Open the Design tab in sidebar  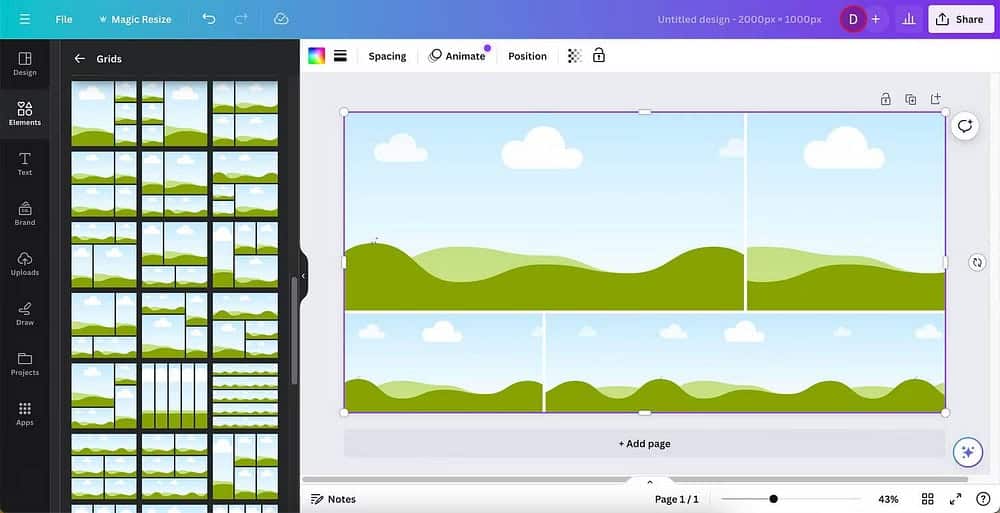click(25, 64)
